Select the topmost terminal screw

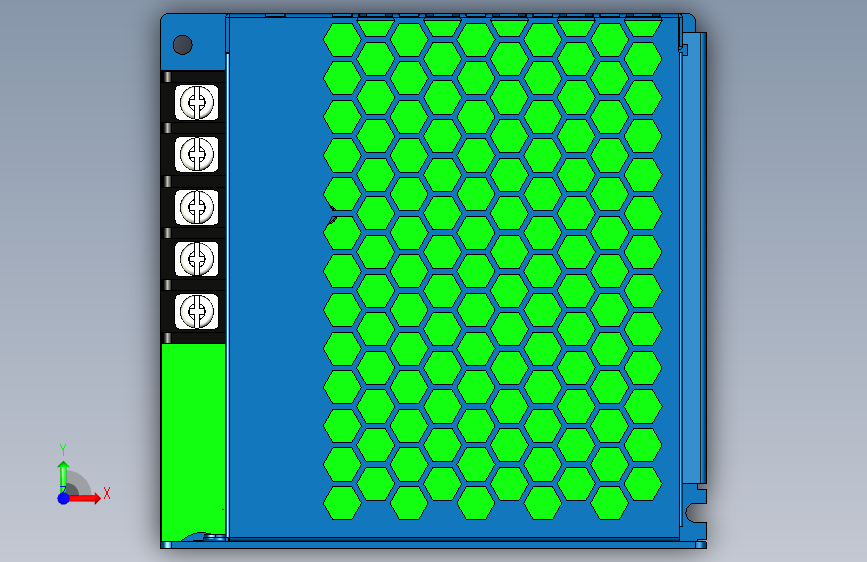pos(196,102)
